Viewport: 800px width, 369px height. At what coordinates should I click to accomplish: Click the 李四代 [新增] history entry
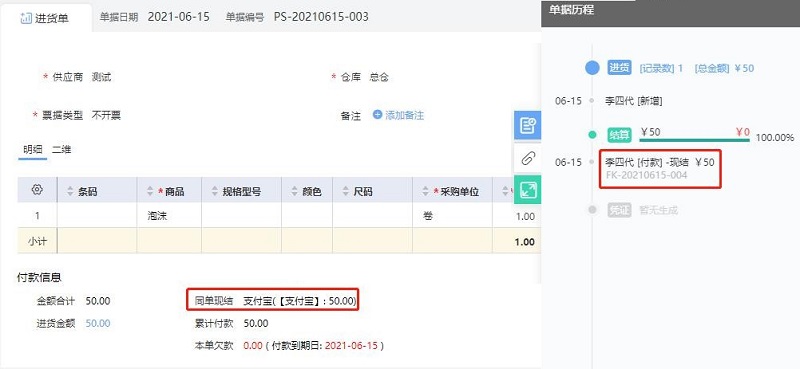click(634, 101)
